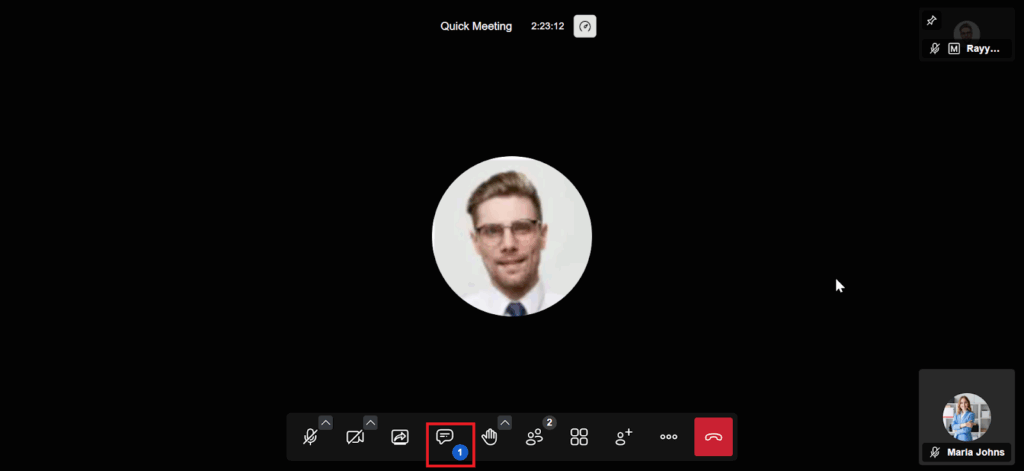
Task: Expand microphone audio options arrow
Action: 326,422
